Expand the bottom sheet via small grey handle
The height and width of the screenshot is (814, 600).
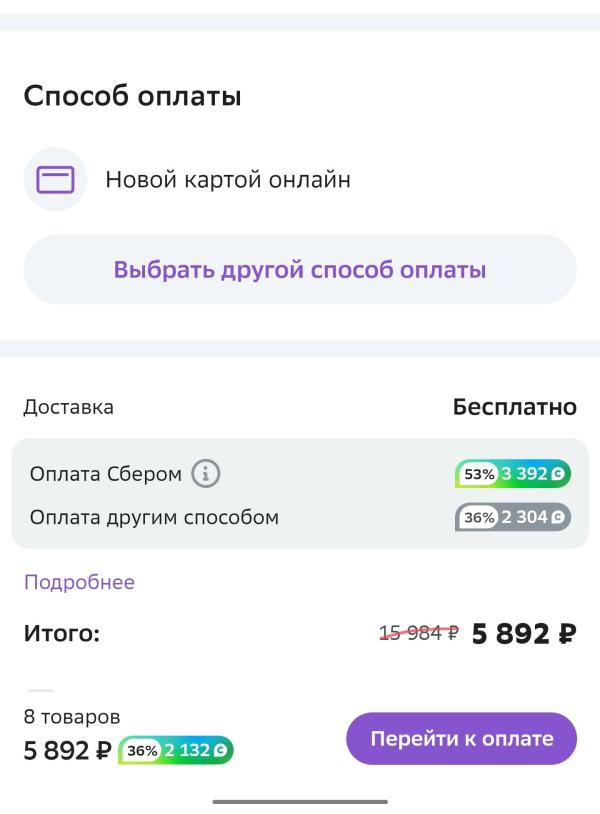click(40, 690)
